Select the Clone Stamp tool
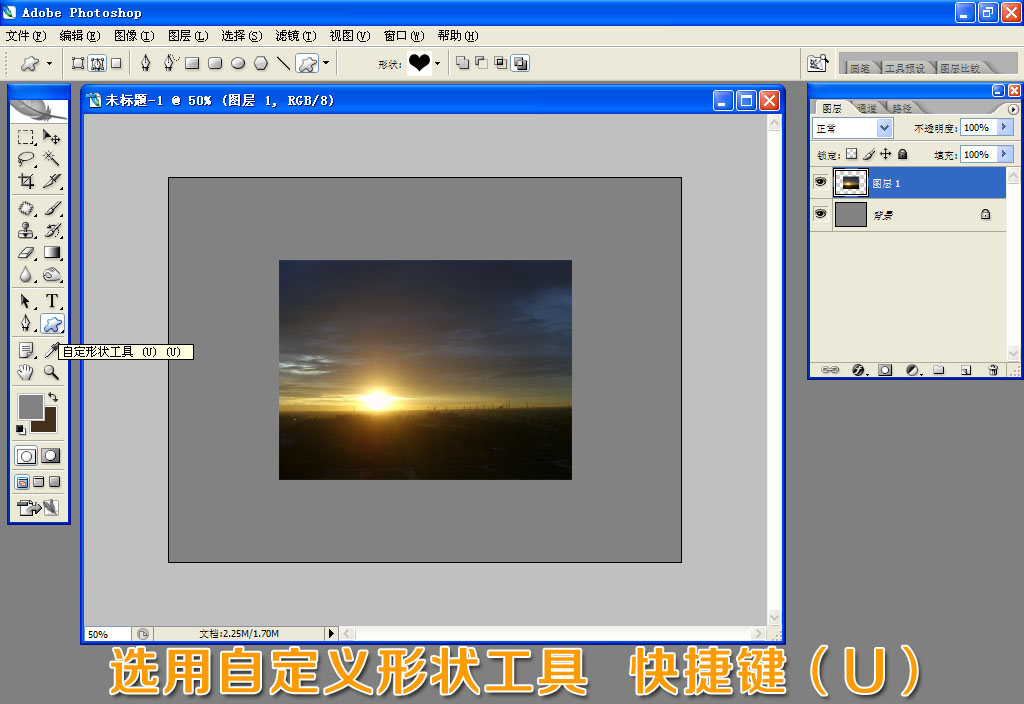 tap(26, 231)
